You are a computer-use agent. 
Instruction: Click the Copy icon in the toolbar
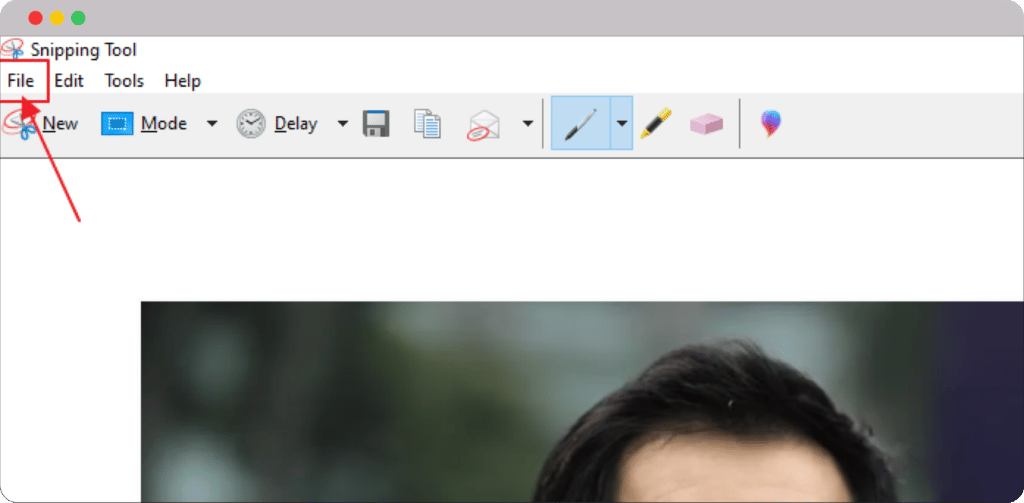pyautogui.click(x=427, y=124)
